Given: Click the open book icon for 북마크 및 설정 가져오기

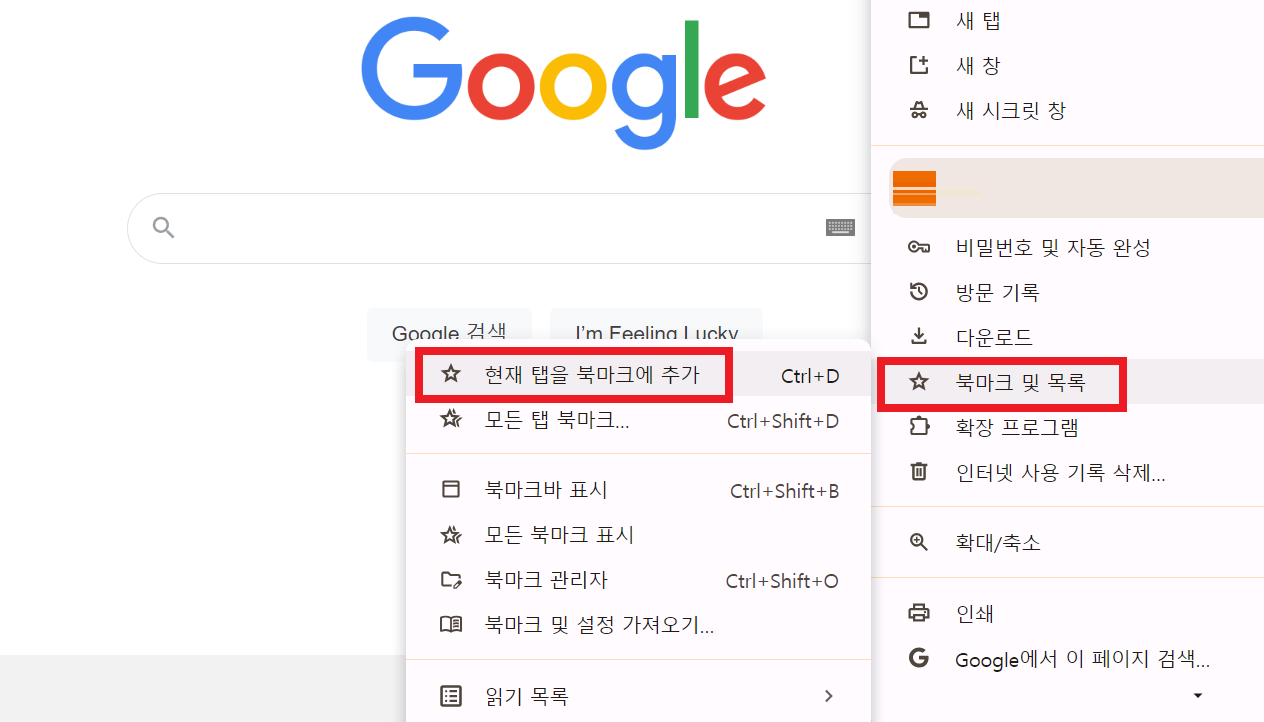Looking at the screenshot, I should (x=451, y=625).
